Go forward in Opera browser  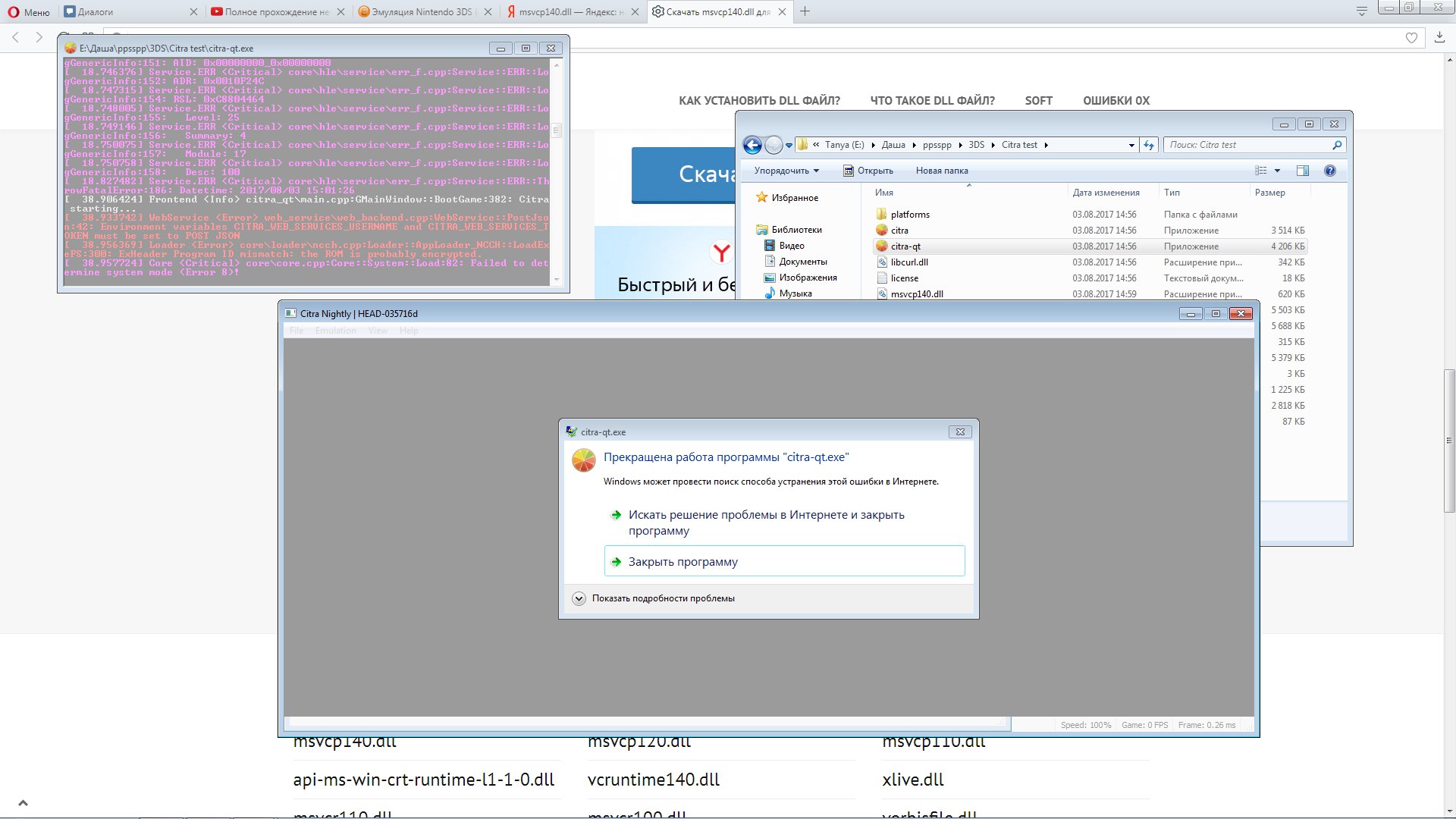(x=39, y=37)
